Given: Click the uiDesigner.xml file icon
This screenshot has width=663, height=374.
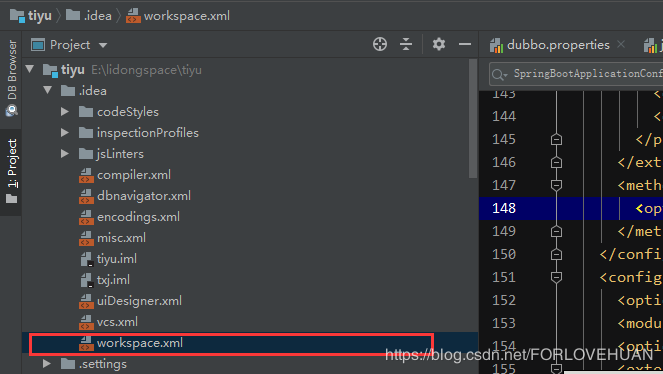Looking at the screenshot, I should (x=86, y=301).
